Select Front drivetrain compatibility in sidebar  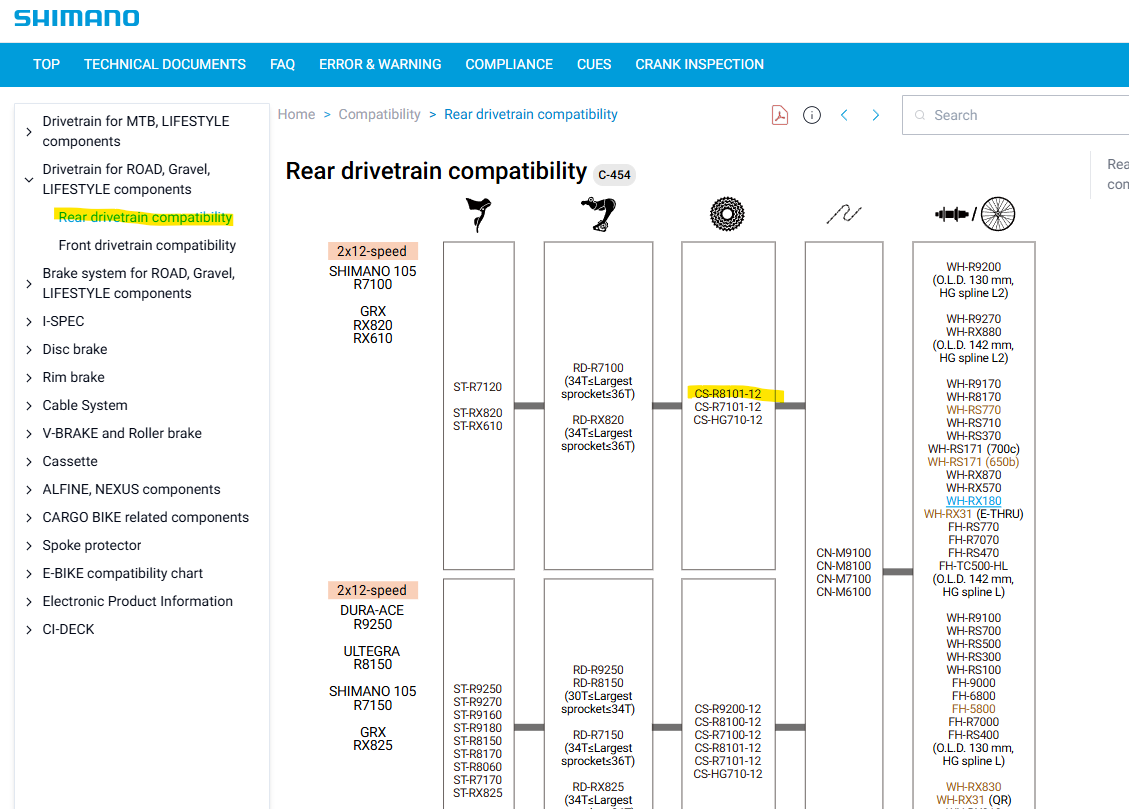tap(147, 245)
